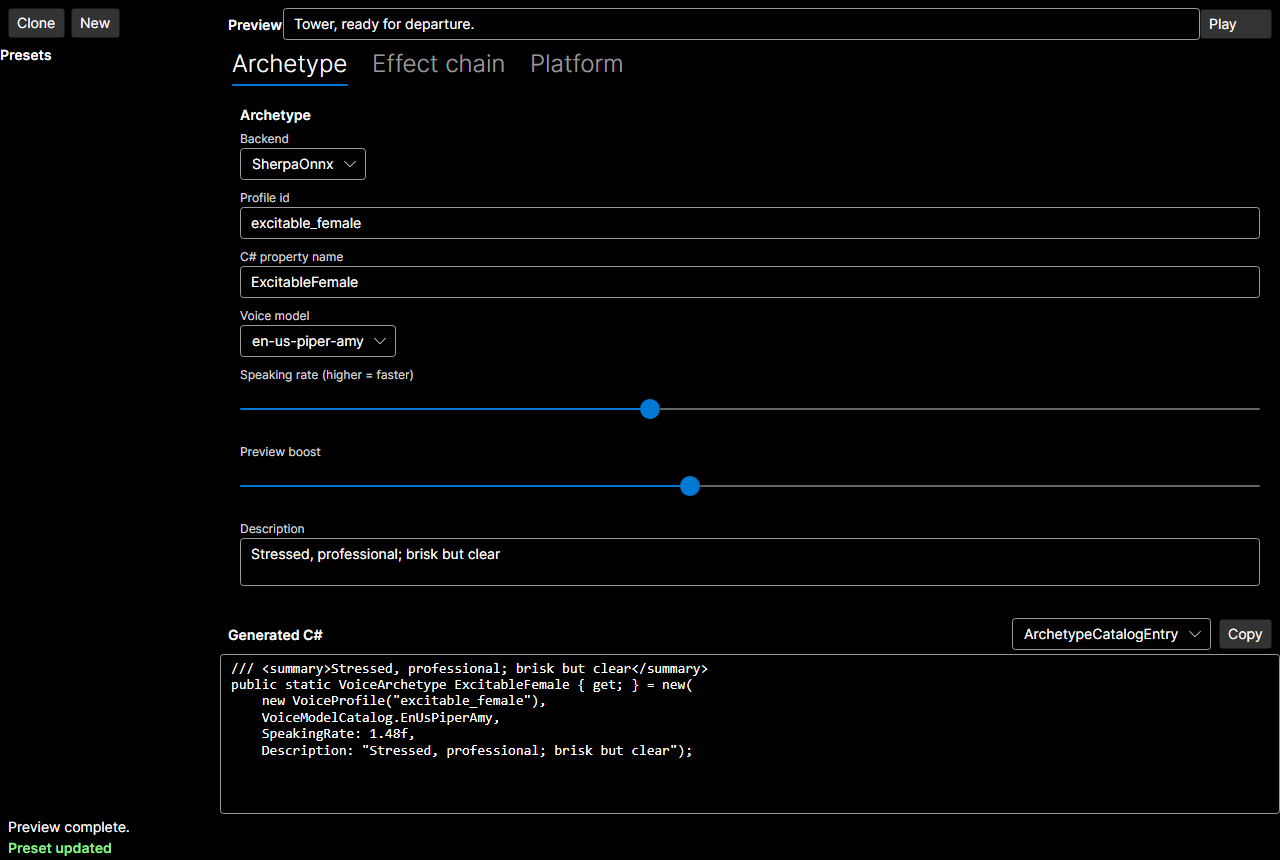Click the 'Preview complete.' status text
Image resolution: width=1280 pixels, height=860 pixels.
point(69,827)
